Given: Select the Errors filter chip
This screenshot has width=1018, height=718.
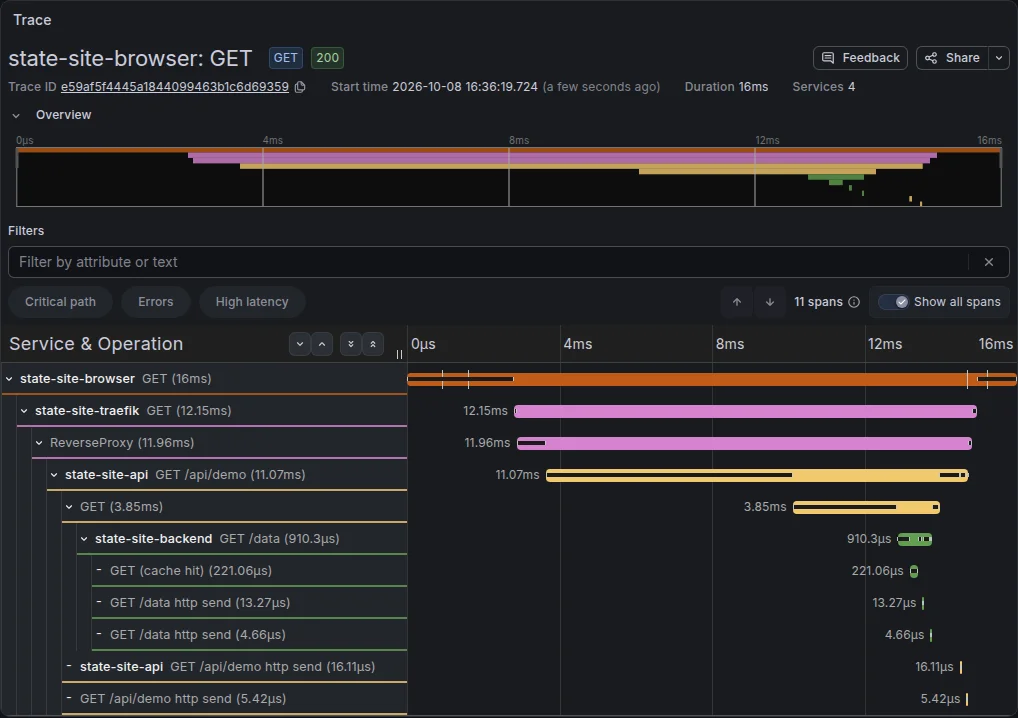Looking at the screenshot, I should (155, 302).
